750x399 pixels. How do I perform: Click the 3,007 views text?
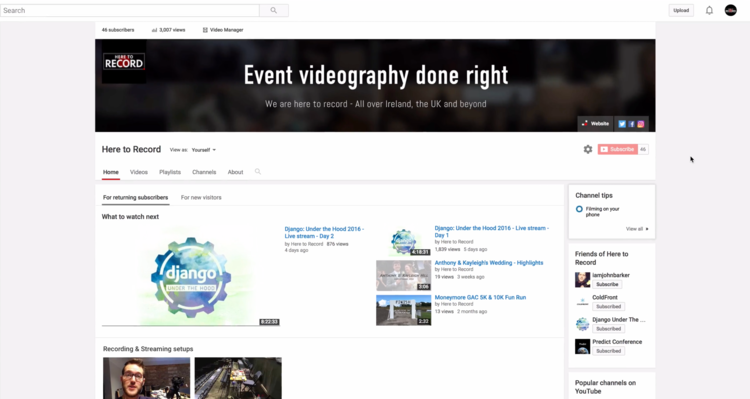(x=172, y=30)
